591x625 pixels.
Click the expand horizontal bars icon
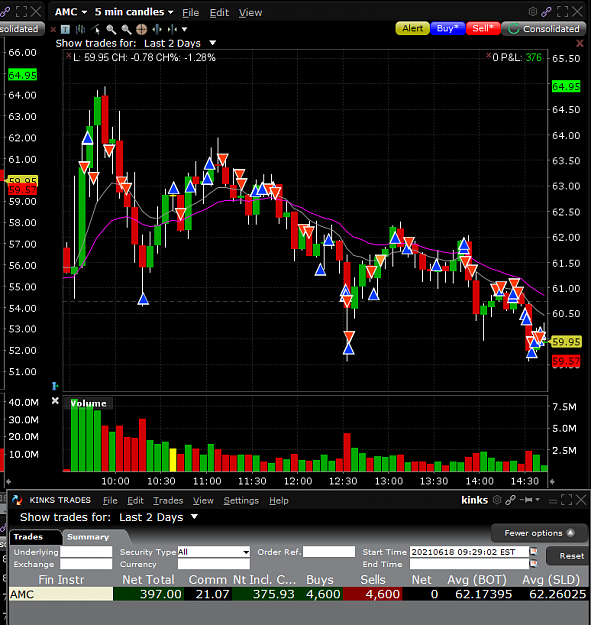tap(157, 29)
